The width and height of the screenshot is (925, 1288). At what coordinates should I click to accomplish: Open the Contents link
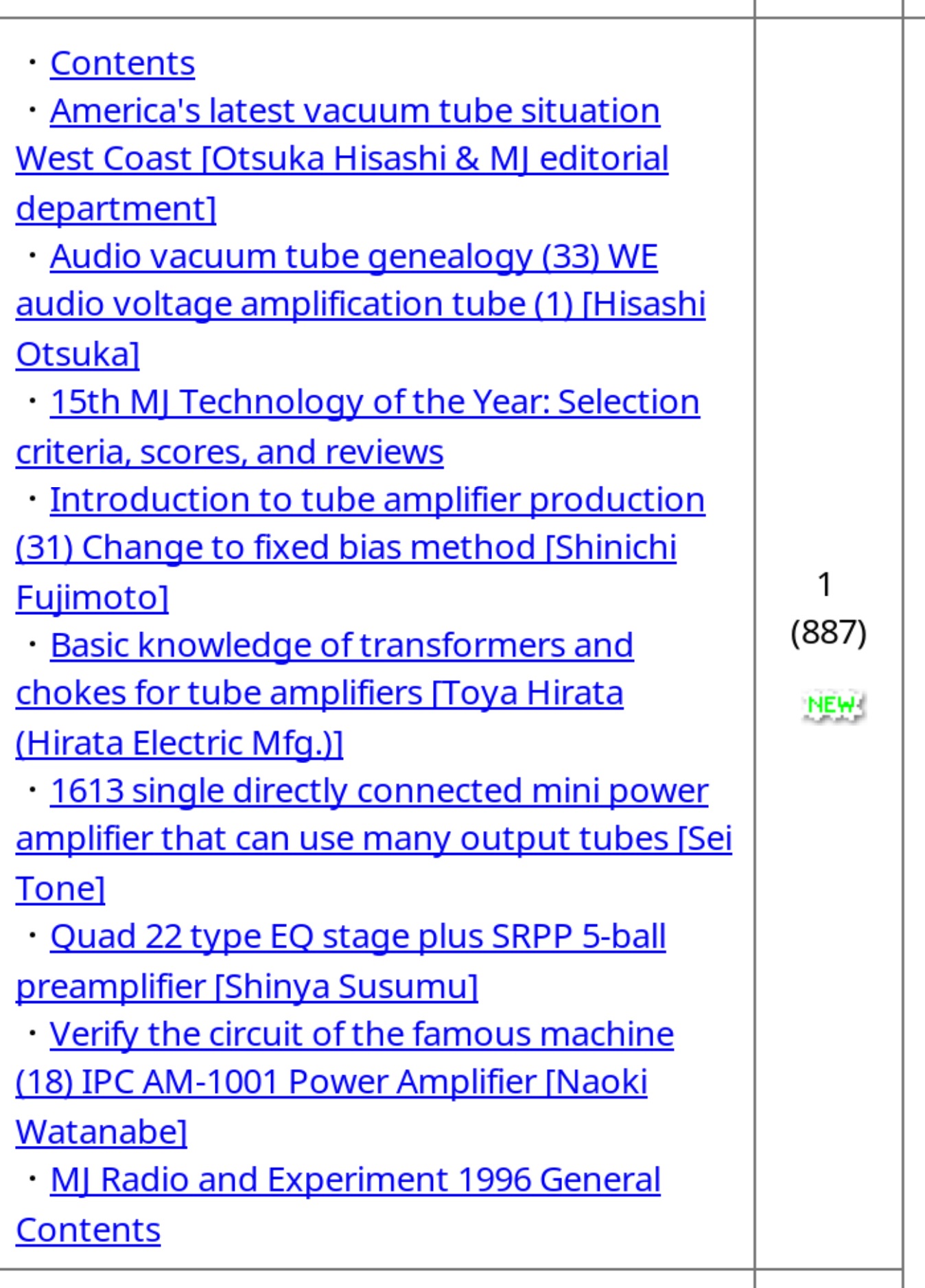pyautogui.click(x=122, y=64)
